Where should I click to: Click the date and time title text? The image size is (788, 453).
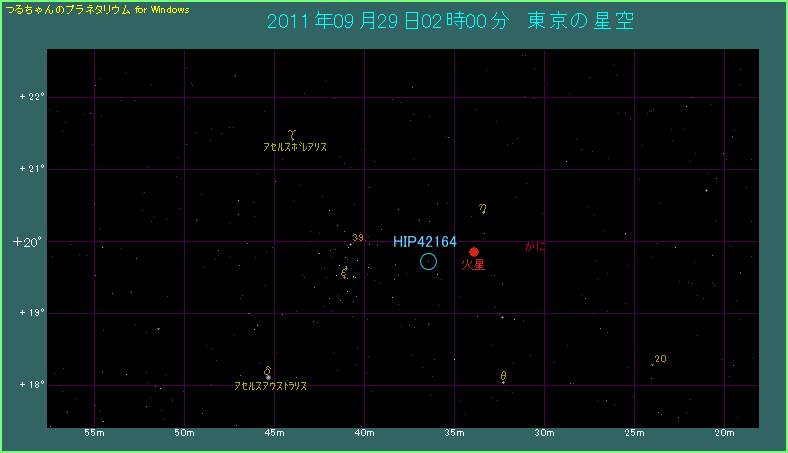[x=450, y=22]
